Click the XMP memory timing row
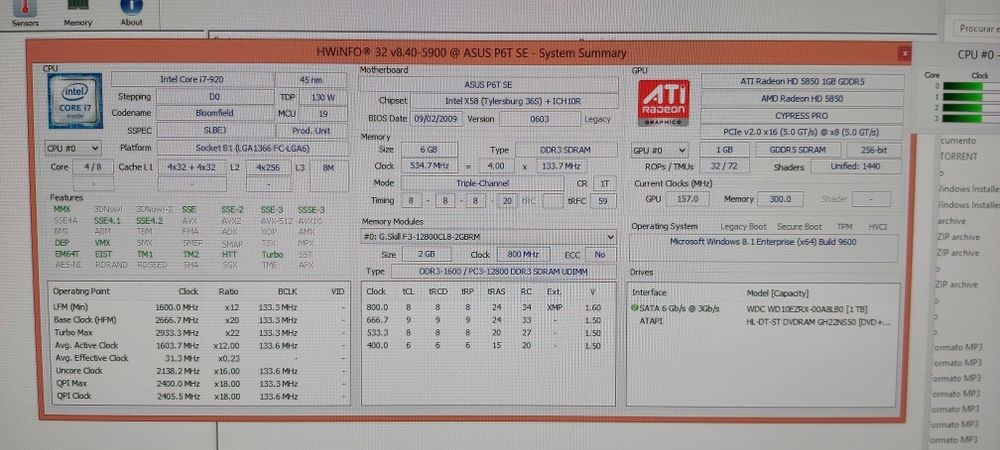This screenshot has width=1000, height=450. pyautogui.click(x=488, y=308)
